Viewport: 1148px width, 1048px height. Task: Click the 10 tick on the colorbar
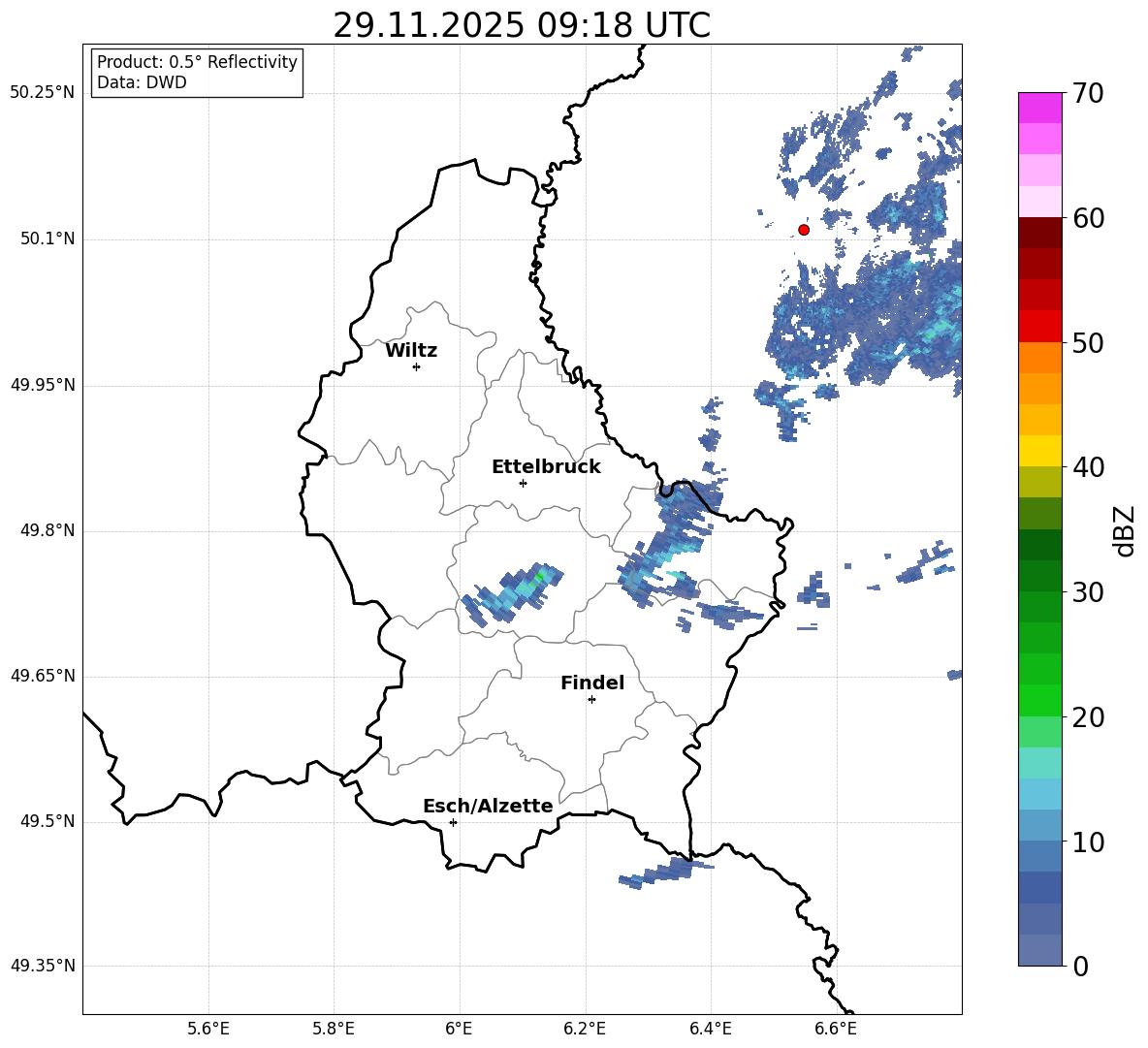[1087, 842]
